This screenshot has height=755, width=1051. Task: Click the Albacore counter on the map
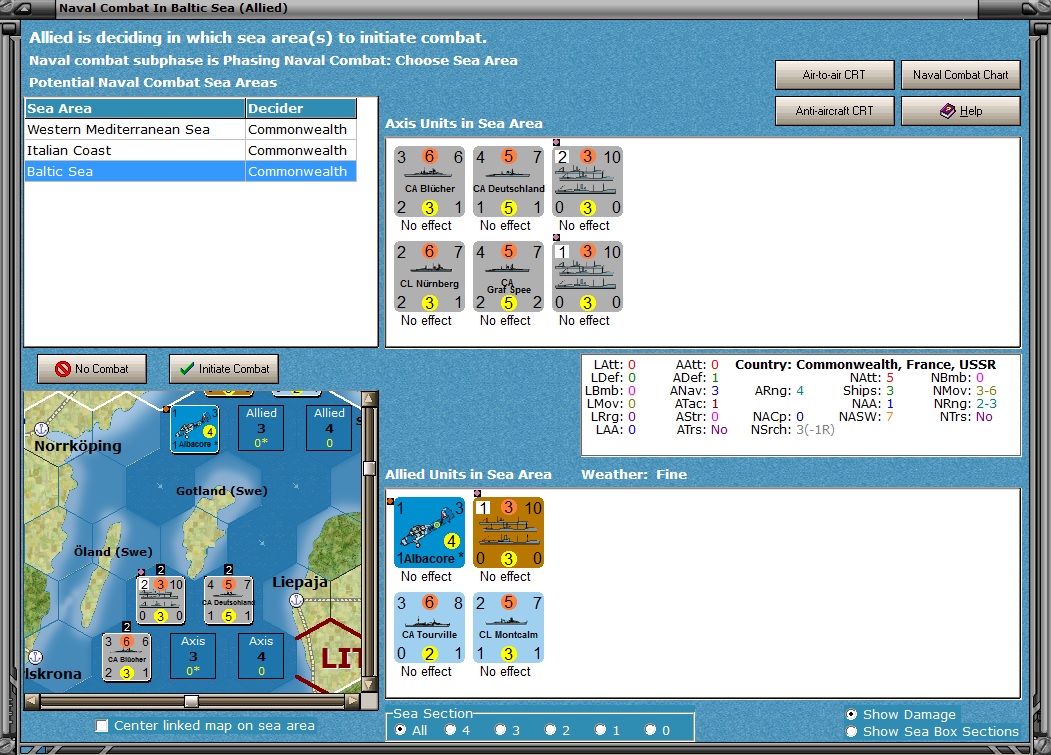point(194,428)
